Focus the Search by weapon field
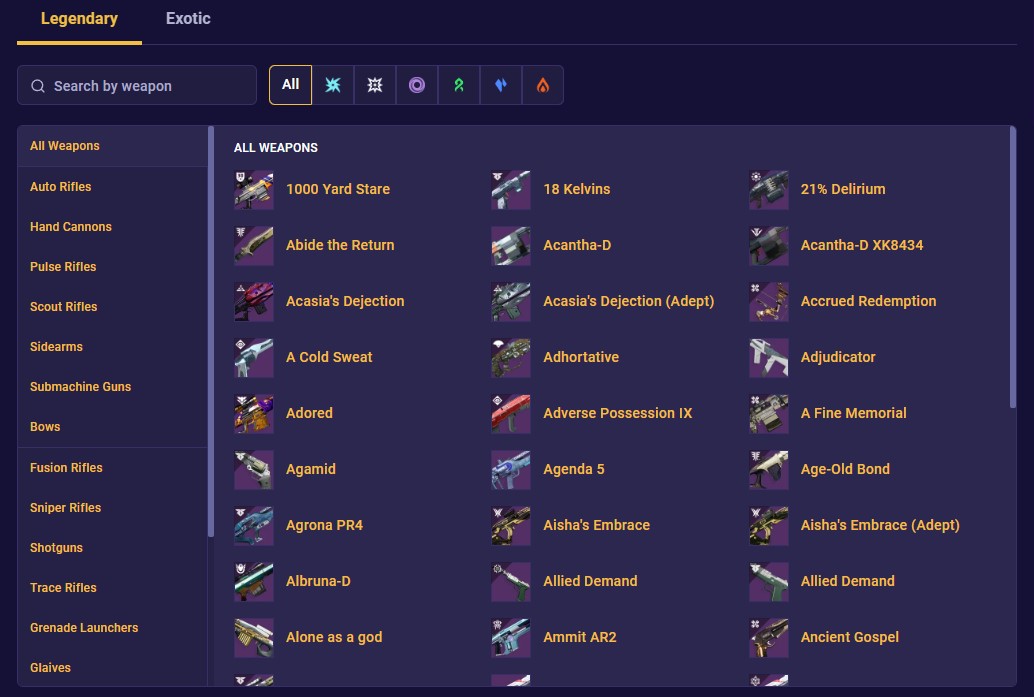This screenshot has width=1034, height=697. [x=137, y=85]
